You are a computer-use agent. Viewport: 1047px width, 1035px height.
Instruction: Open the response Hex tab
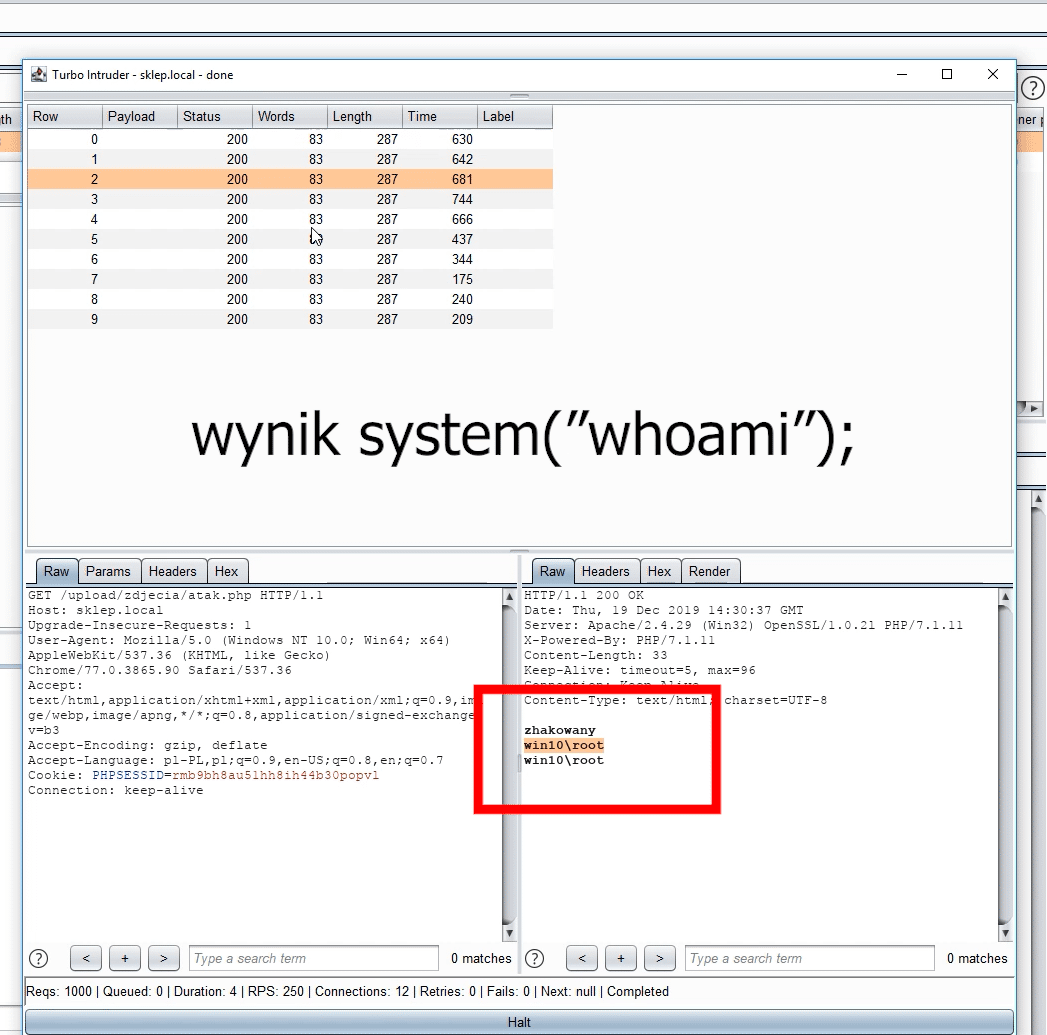coord(659,571)
